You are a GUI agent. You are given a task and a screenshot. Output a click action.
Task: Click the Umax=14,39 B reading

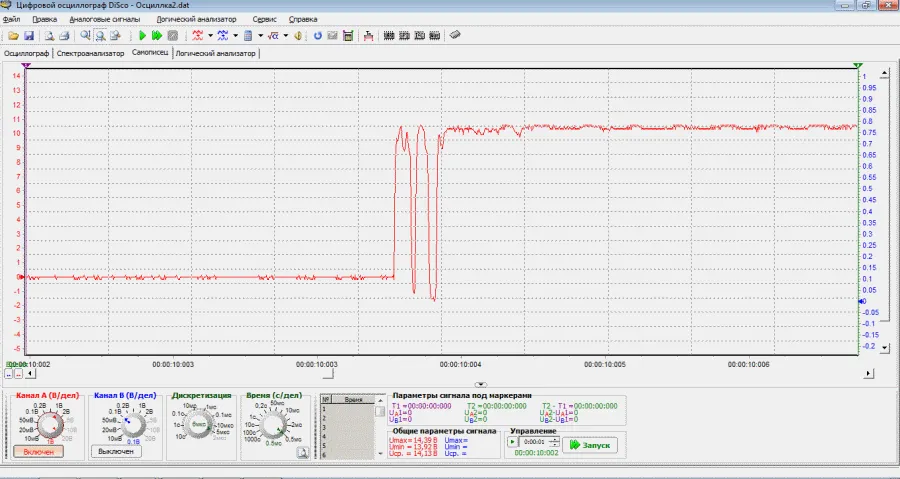[x=413, y=440]
